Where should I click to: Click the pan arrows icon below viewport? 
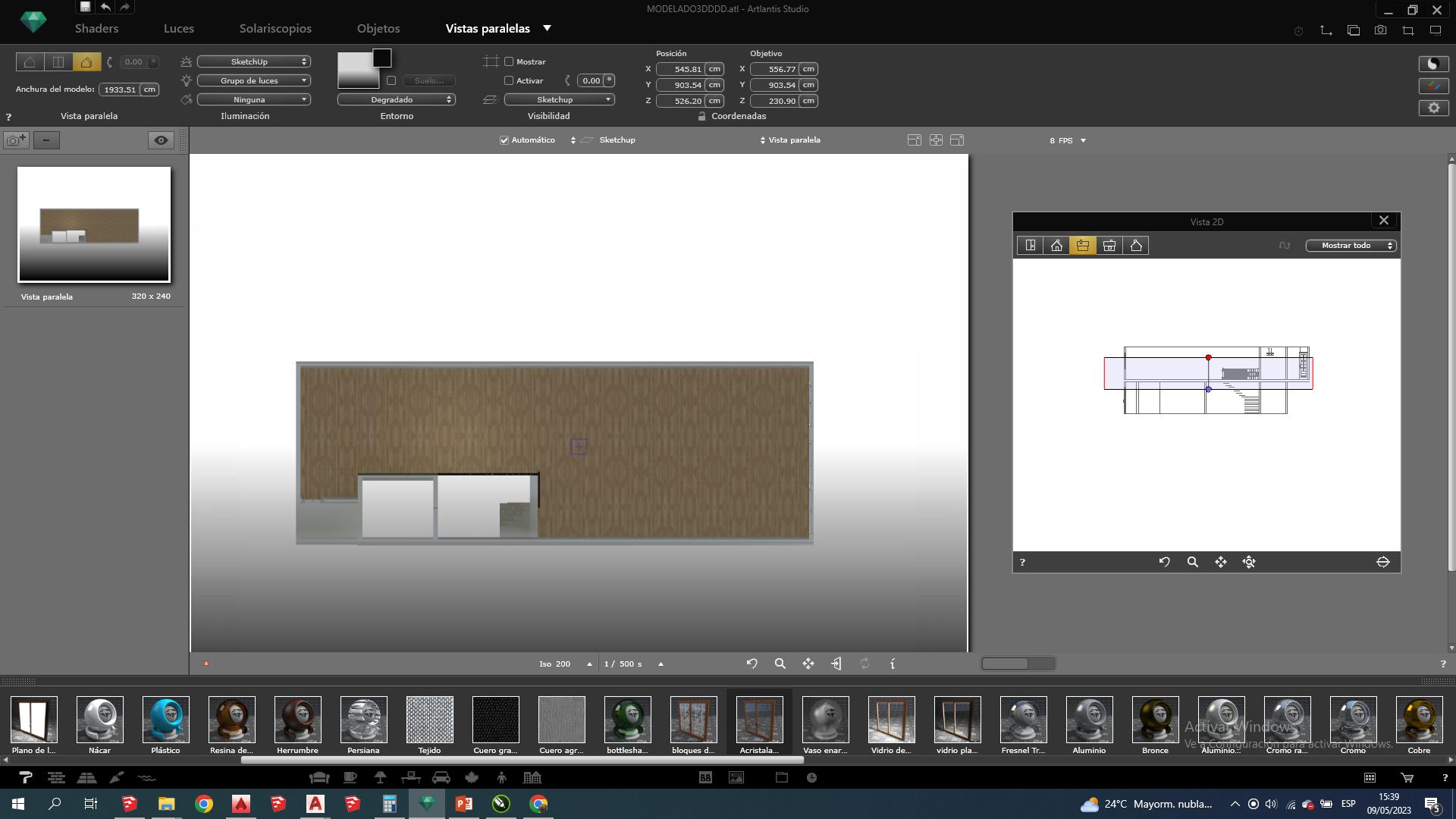(808, 664)
